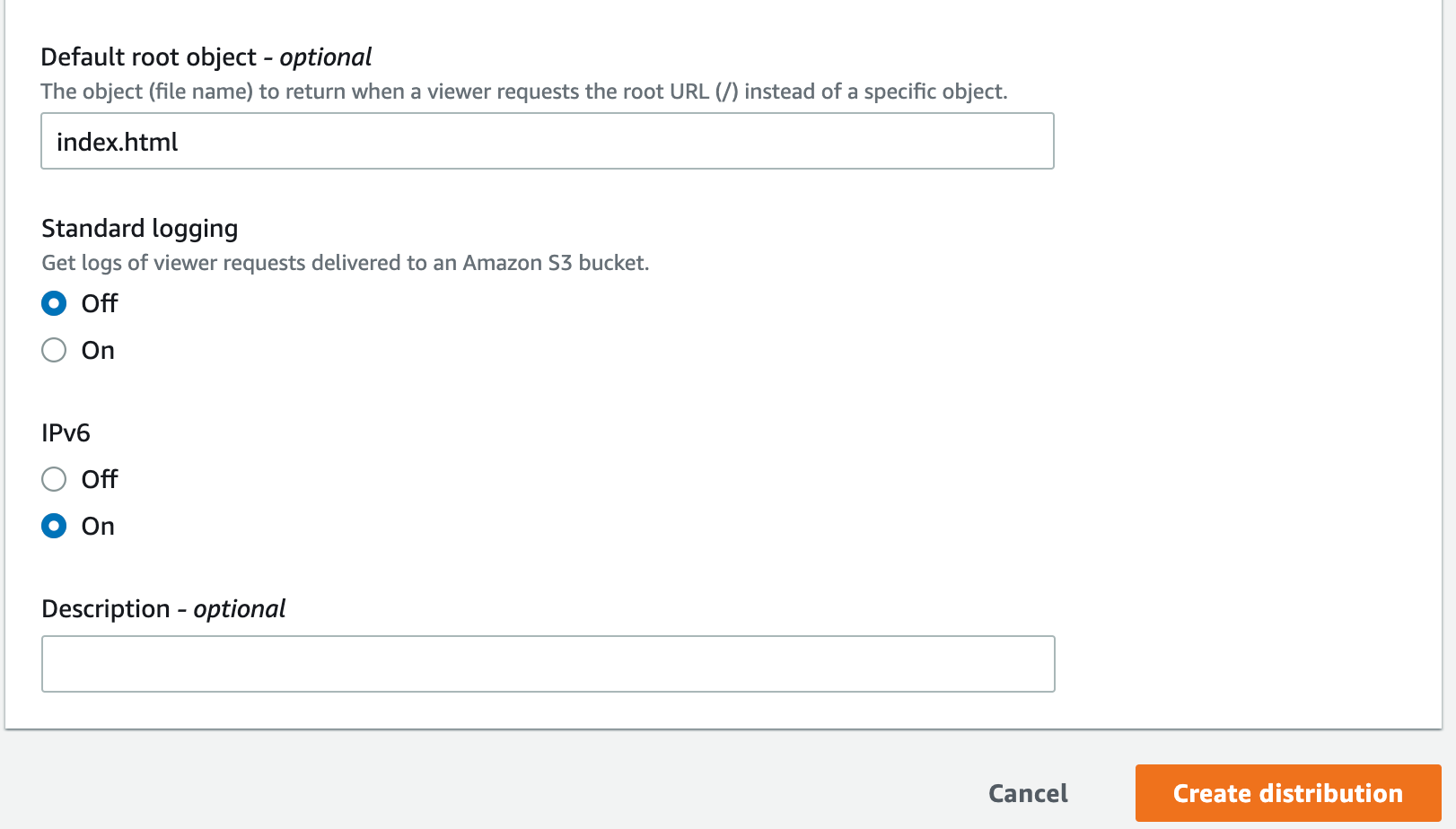Enable Standard logging with the On radio button
The height and width of the screenshot is (829, 1456).
tap(54, 350)
